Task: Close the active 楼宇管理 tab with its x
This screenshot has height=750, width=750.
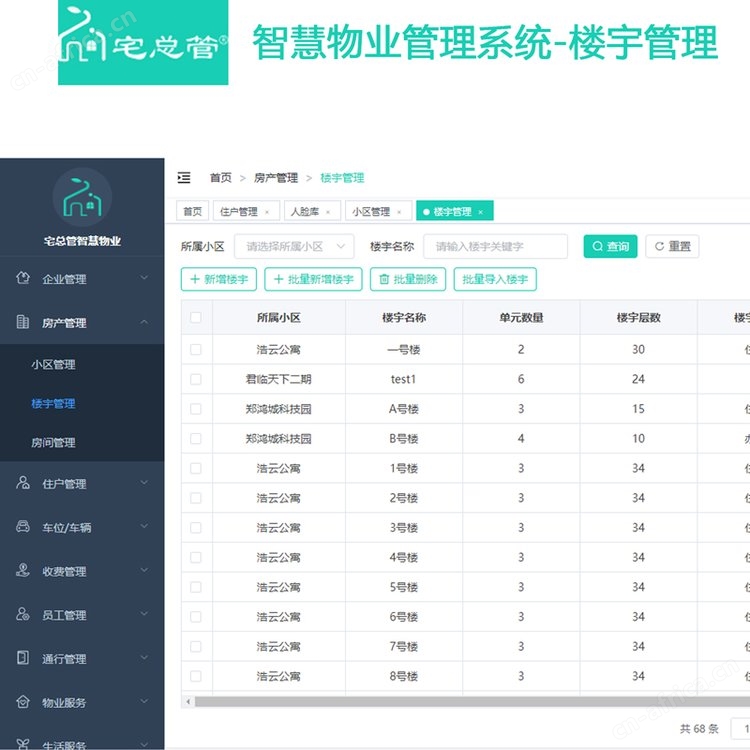Action: click(481, 212)
